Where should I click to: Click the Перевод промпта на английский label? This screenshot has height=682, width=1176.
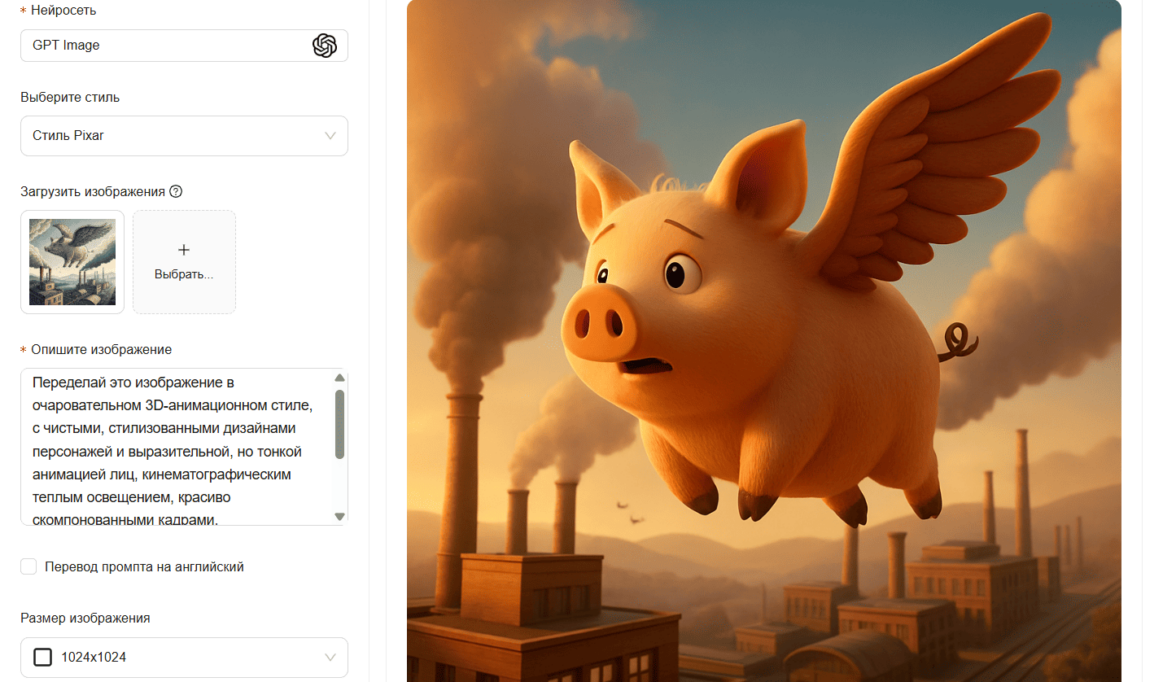pos(144,566)
